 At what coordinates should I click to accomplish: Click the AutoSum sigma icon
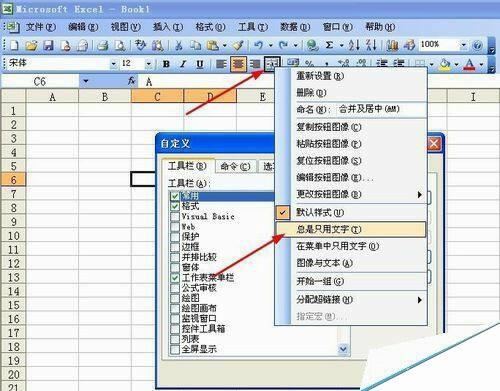[329, 45]
